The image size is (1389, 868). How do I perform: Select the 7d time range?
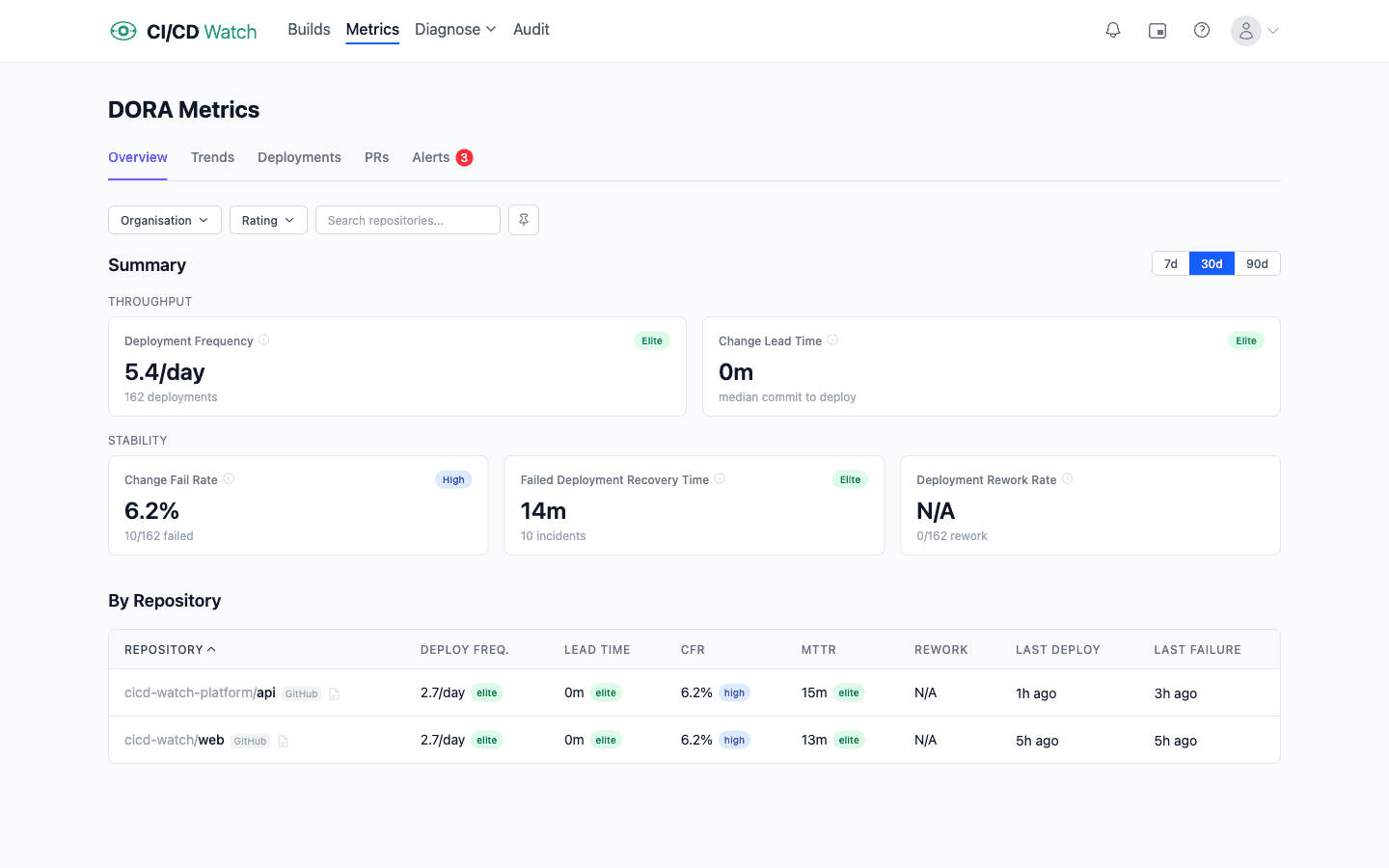[x=1171, y=263]
